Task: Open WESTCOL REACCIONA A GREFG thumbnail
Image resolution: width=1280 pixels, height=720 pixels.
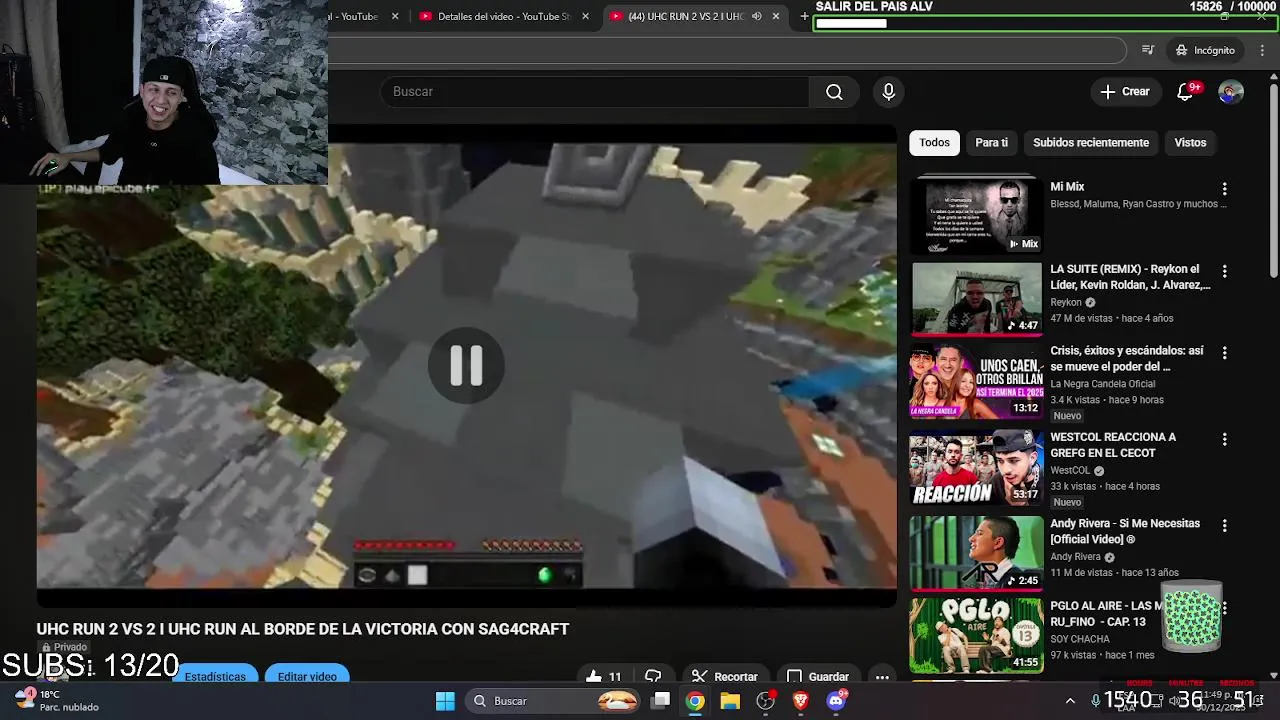Action: coord(977,467)
